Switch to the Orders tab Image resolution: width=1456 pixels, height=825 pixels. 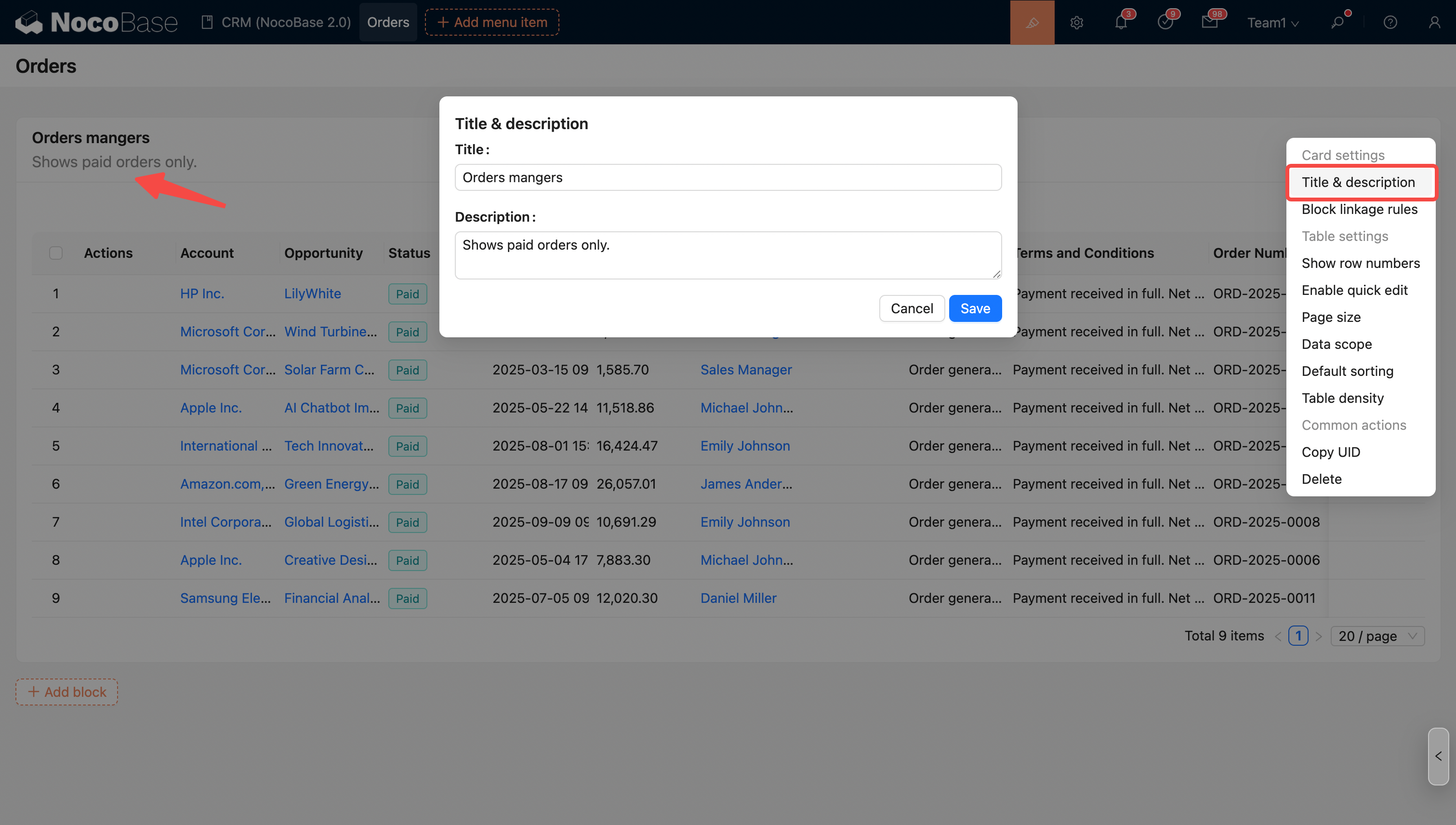tap(387, 22)
